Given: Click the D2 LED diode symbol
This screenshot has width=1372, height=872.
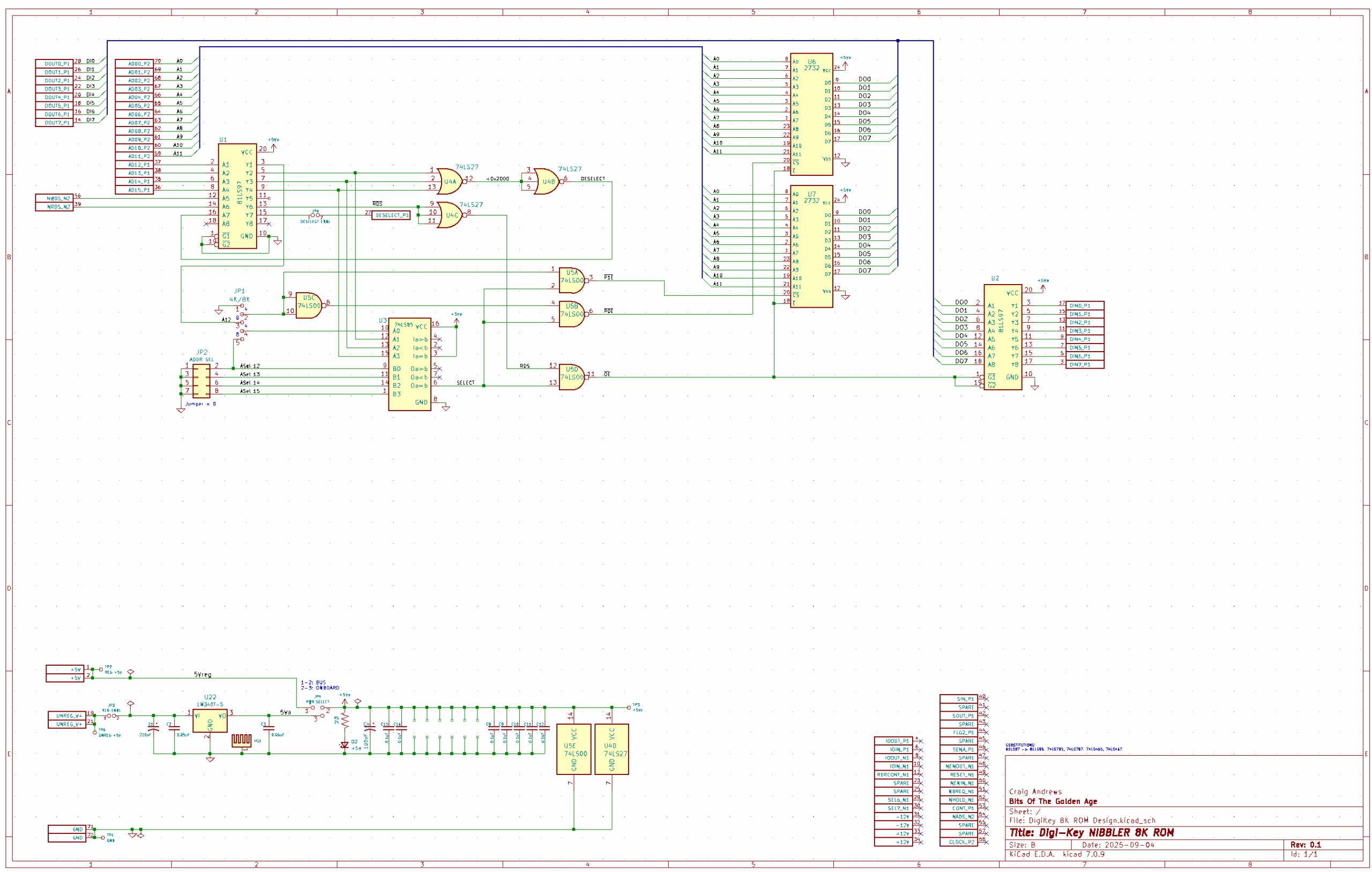Looking at the screenshot, I should [x=344, y=744].
